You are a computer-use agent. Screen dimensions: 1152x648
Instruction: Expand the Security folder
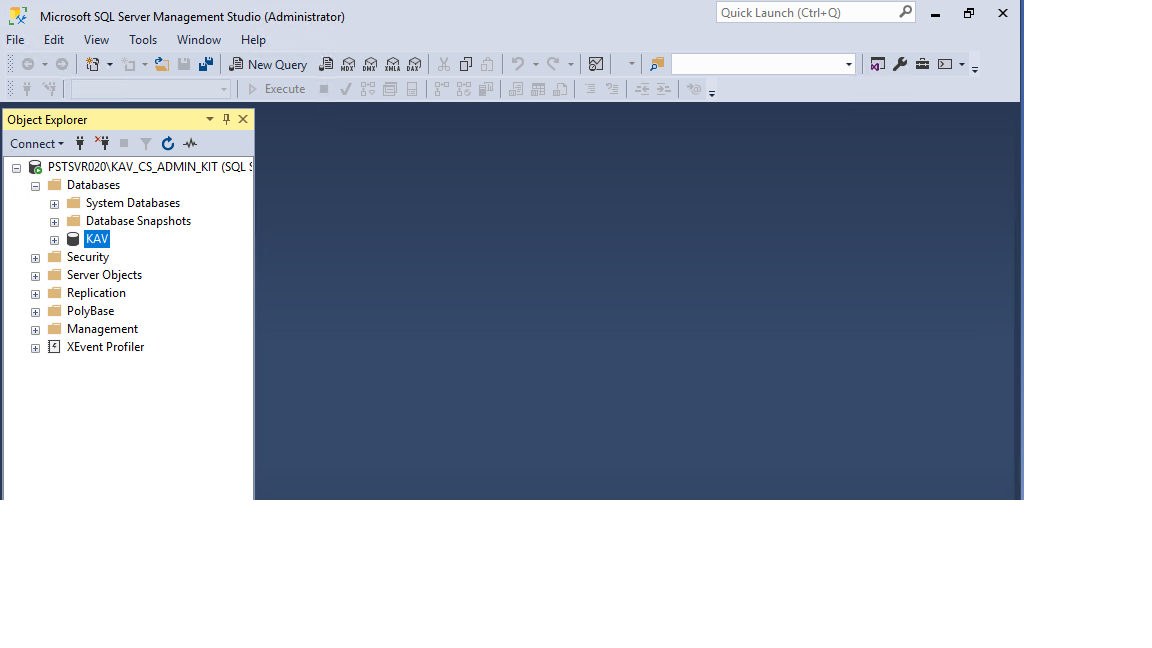pos(35,258)
